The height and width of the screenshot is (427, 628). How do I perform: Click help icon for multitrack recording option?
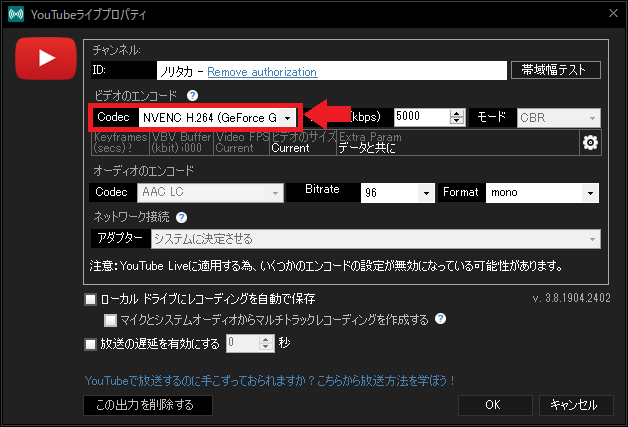(x=440, y=320)
